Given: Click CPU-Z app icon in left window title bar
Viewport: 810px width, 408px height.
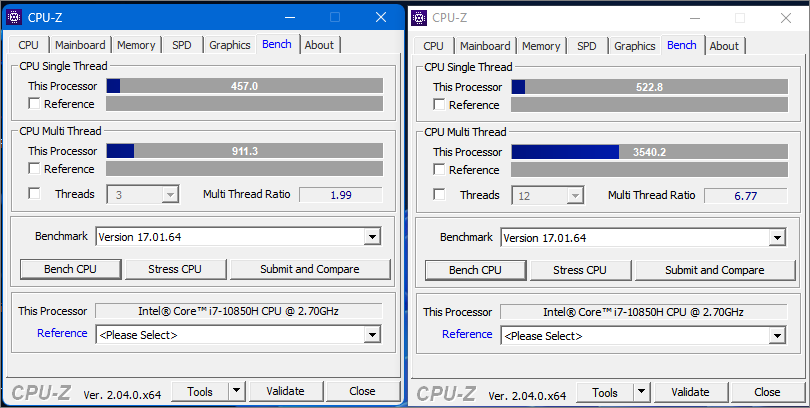Looking at the screenshot, I should pyautogui.click(x=14, y=17).
